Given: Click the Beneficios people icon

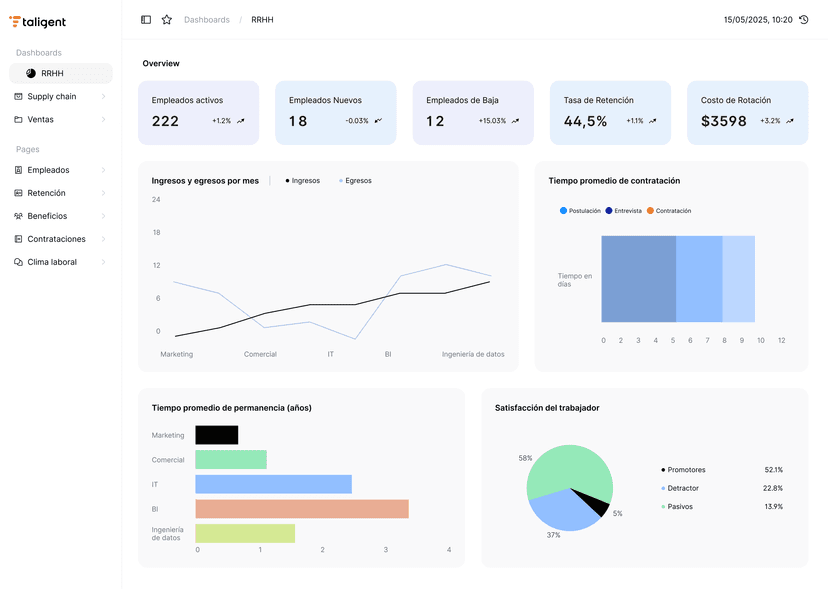Looking at the screenshot, I should click(21, 215).
